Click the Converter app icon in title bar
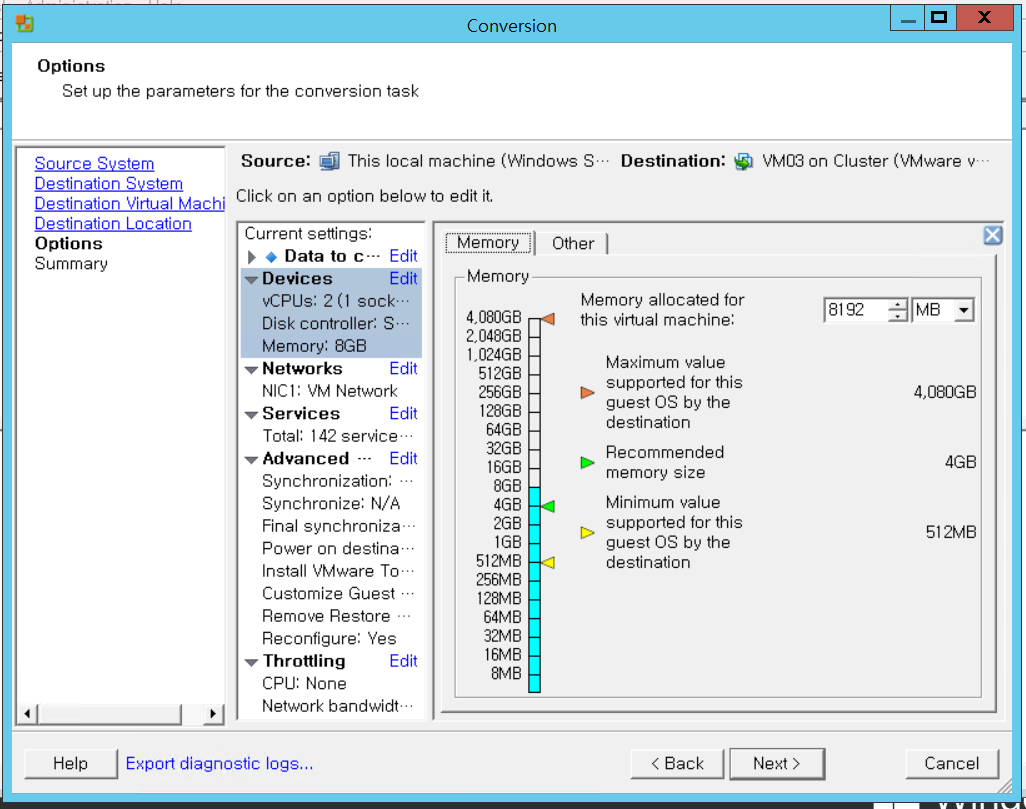 point(24,24)
